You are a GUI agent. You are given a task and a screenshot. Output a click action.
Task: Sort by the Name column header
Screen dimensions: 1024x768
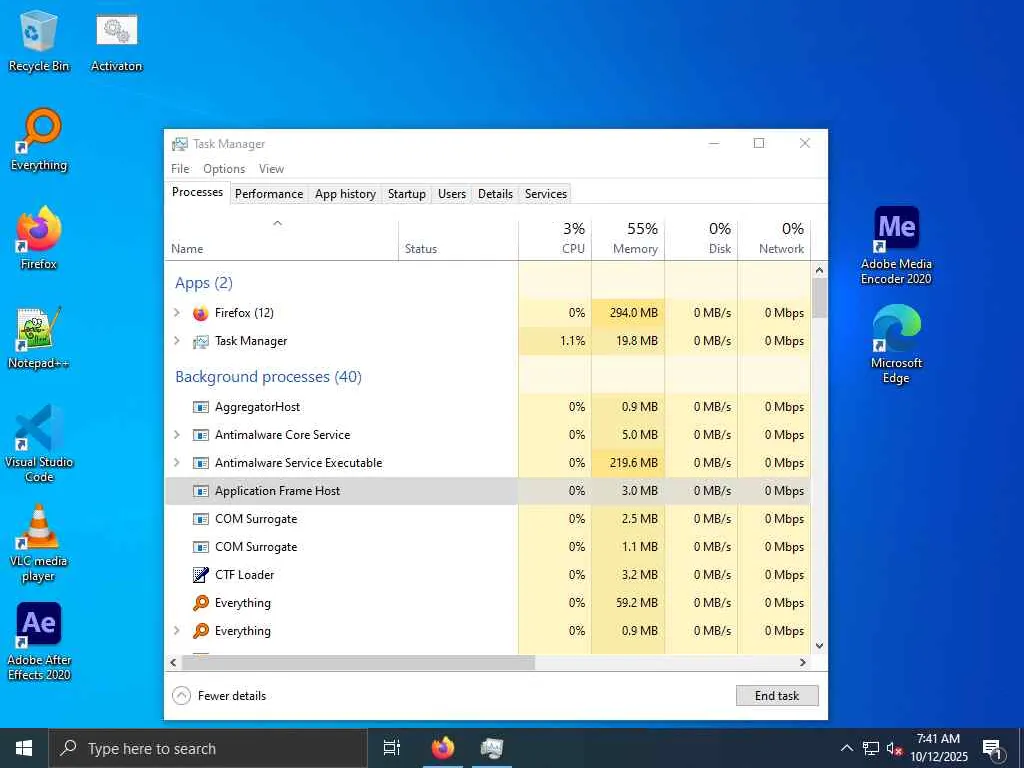(x=281, y=239)
